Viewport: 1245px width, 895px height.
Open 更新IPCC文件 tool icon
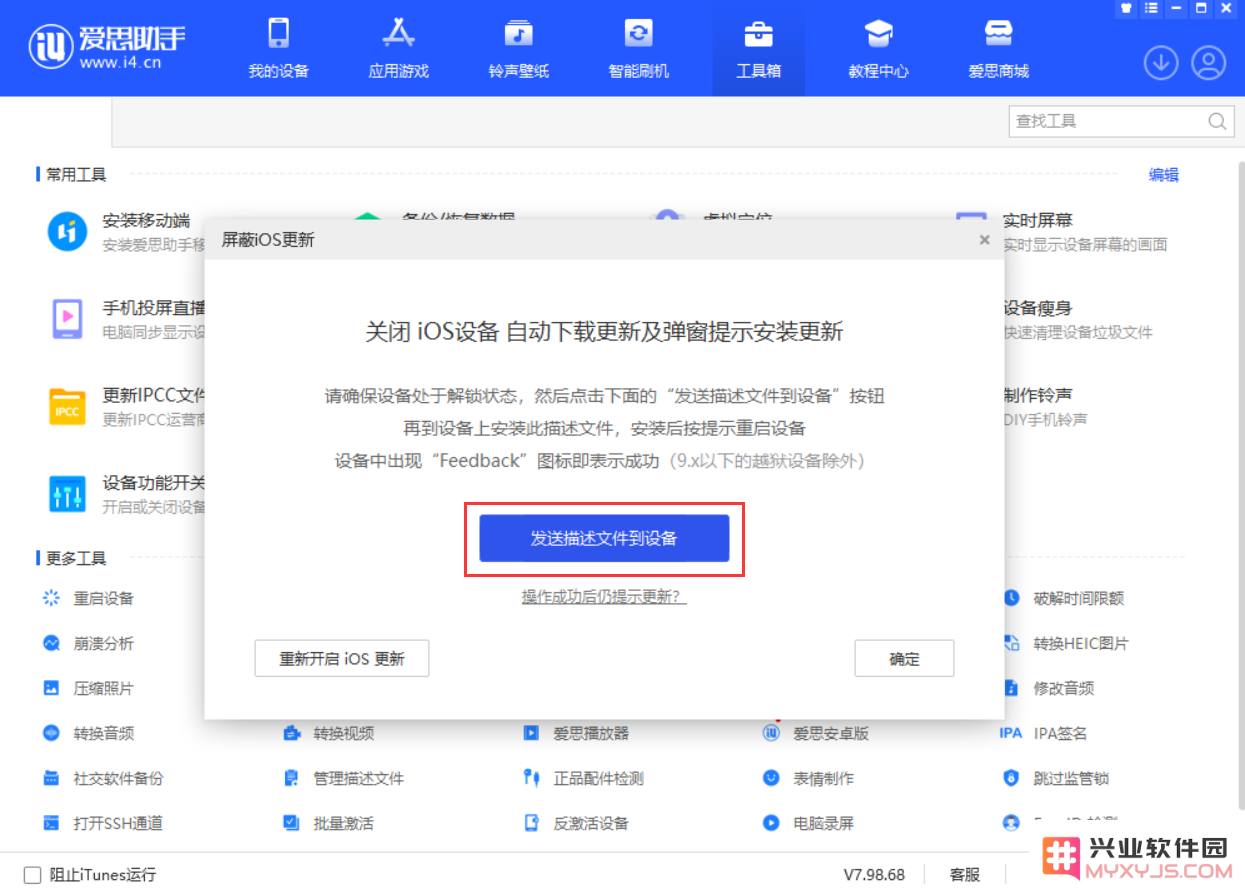[x=68, y=406]
